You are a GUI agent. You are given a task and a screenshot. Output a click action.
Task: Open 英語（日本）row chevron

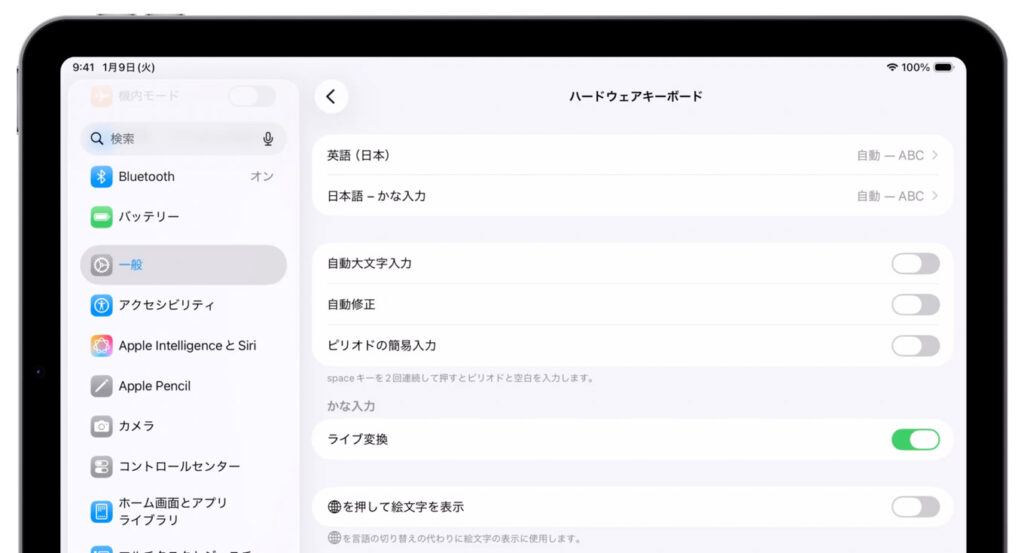click(935, 155)
